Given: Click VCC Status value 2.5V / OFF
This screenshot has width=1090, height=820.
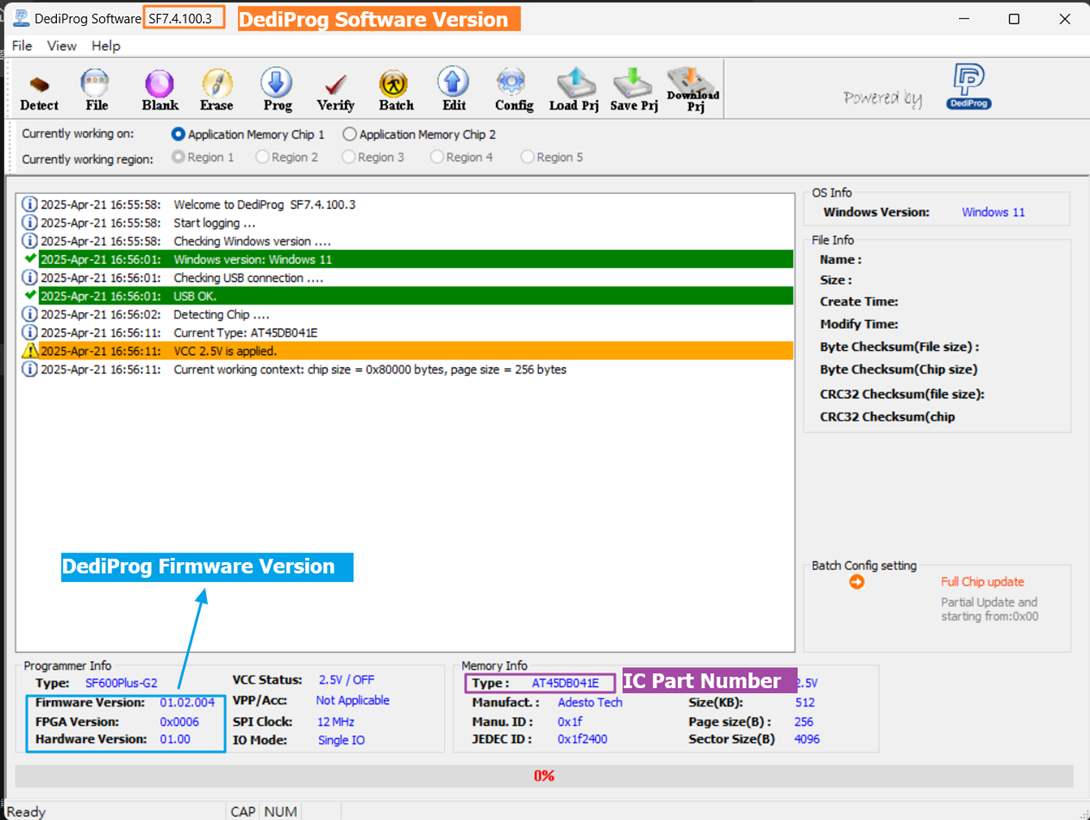Looking at the screenshot, I should tap(346, 680).
